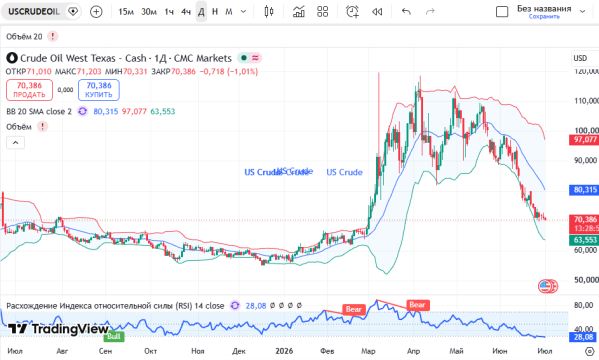Screen dimensions: 599x360
Task: Open the indicator templates grid icon
Action: [322, 11]
